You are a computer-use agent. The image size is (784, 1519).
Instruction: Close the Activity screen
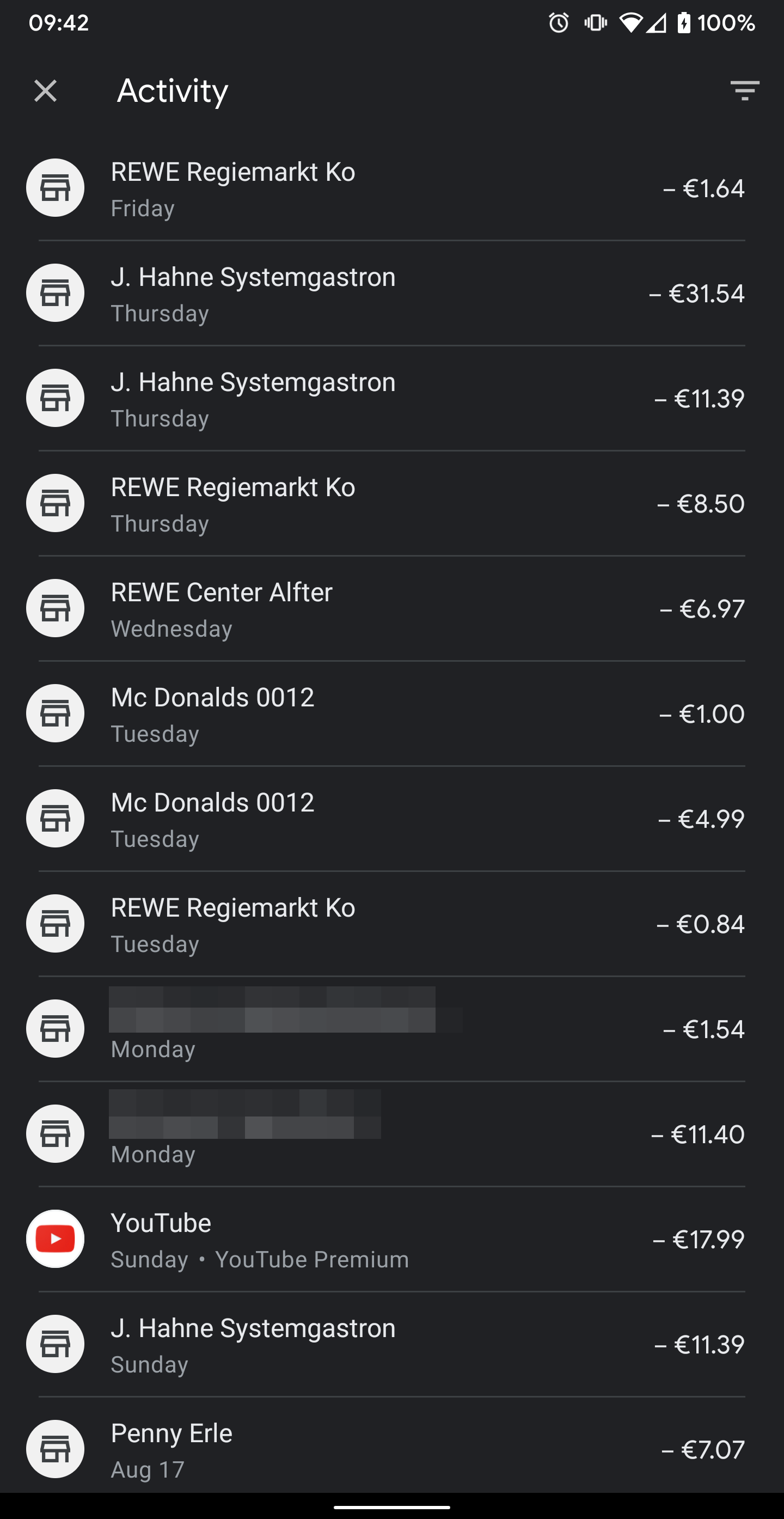(45, 90)
